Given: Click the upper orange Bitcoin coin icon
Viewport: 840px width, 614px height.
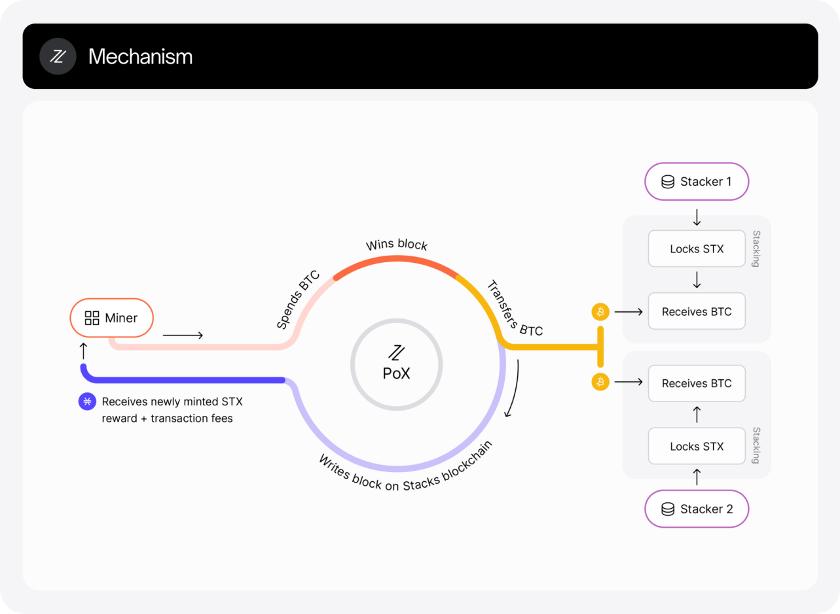Looking at the screenshot, I should click(x=601, y=312).
